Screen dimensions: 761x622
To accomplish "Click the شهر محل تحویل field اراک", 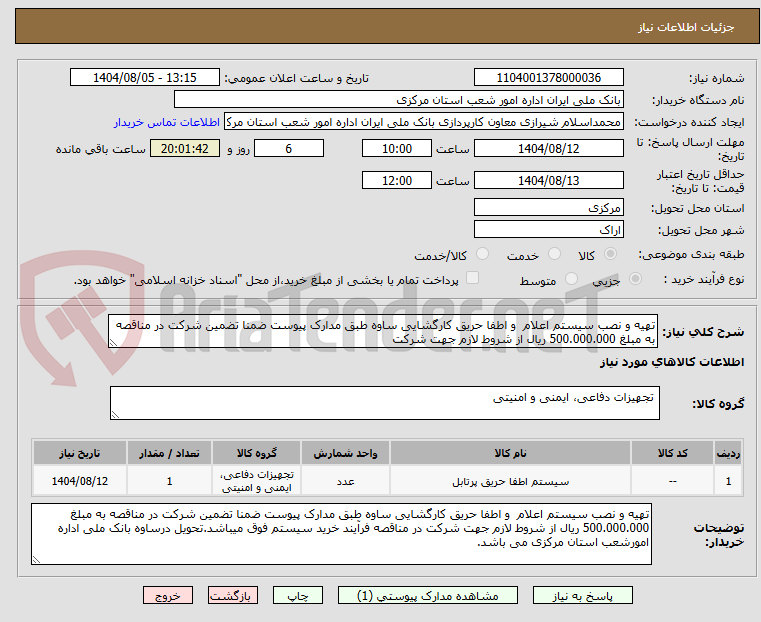I will point(548,229).
